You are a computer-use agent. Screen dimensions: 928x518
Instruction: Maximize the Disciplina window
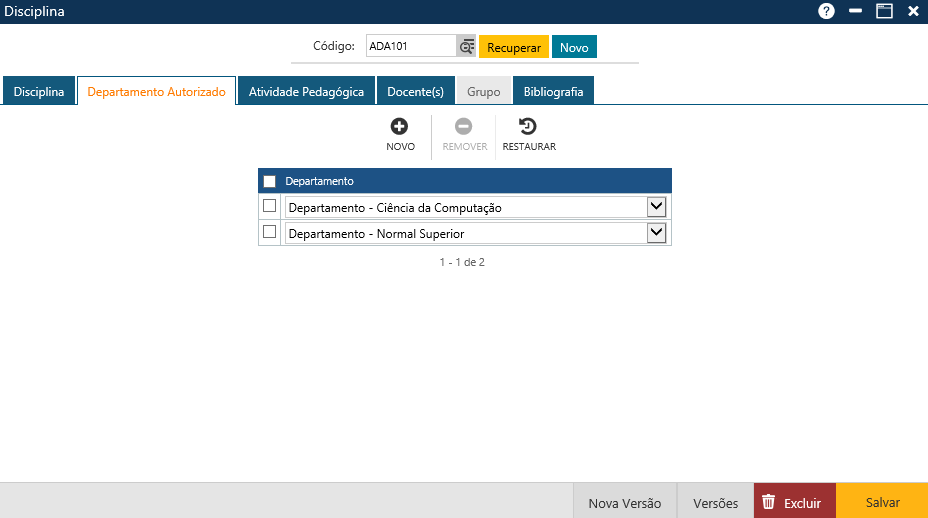(x=884, y=11)
